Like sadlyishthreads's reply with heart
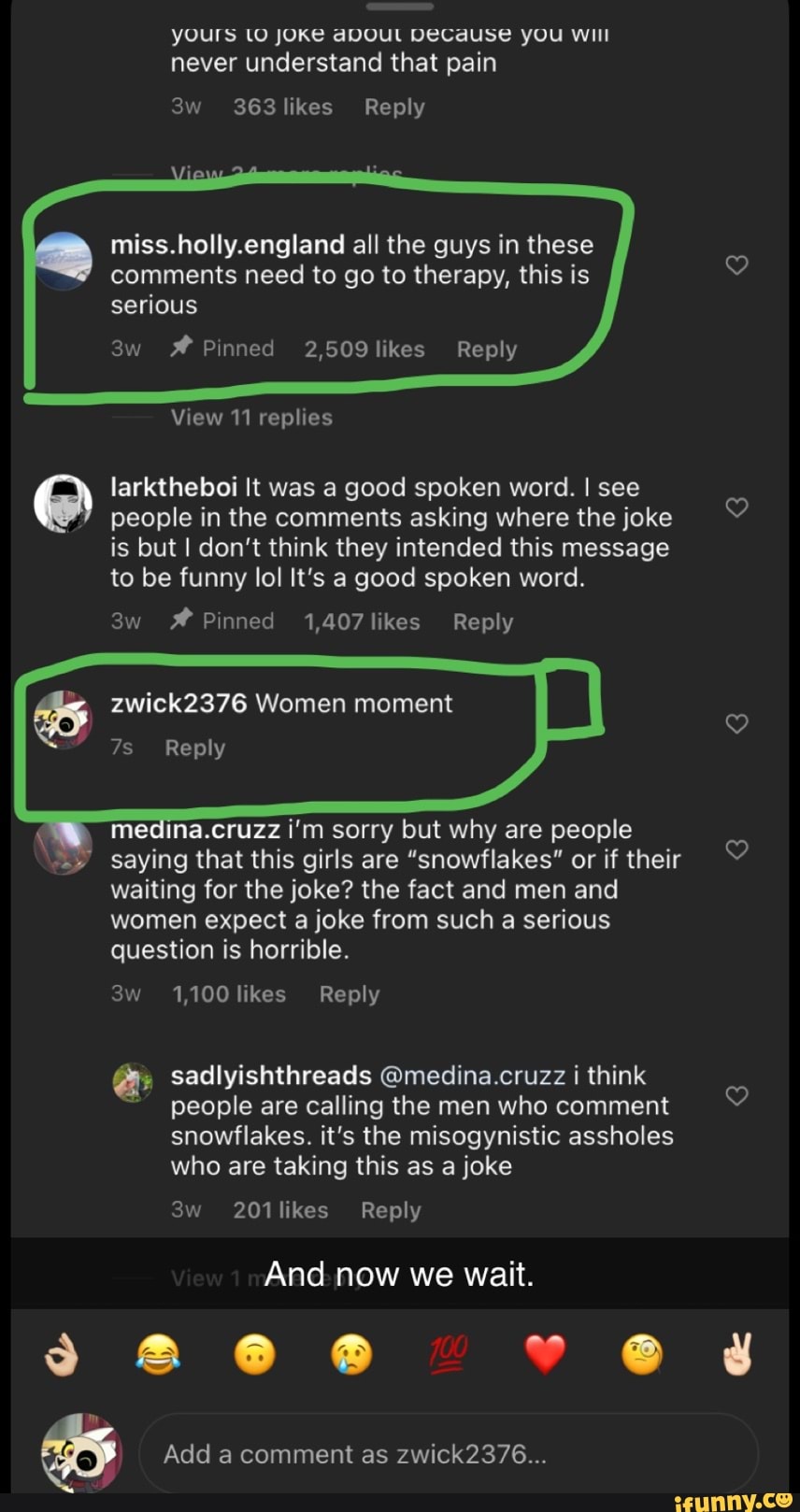Image resolution: width=800 pixels, height=1512 pixels. (x=737, y=1095)
